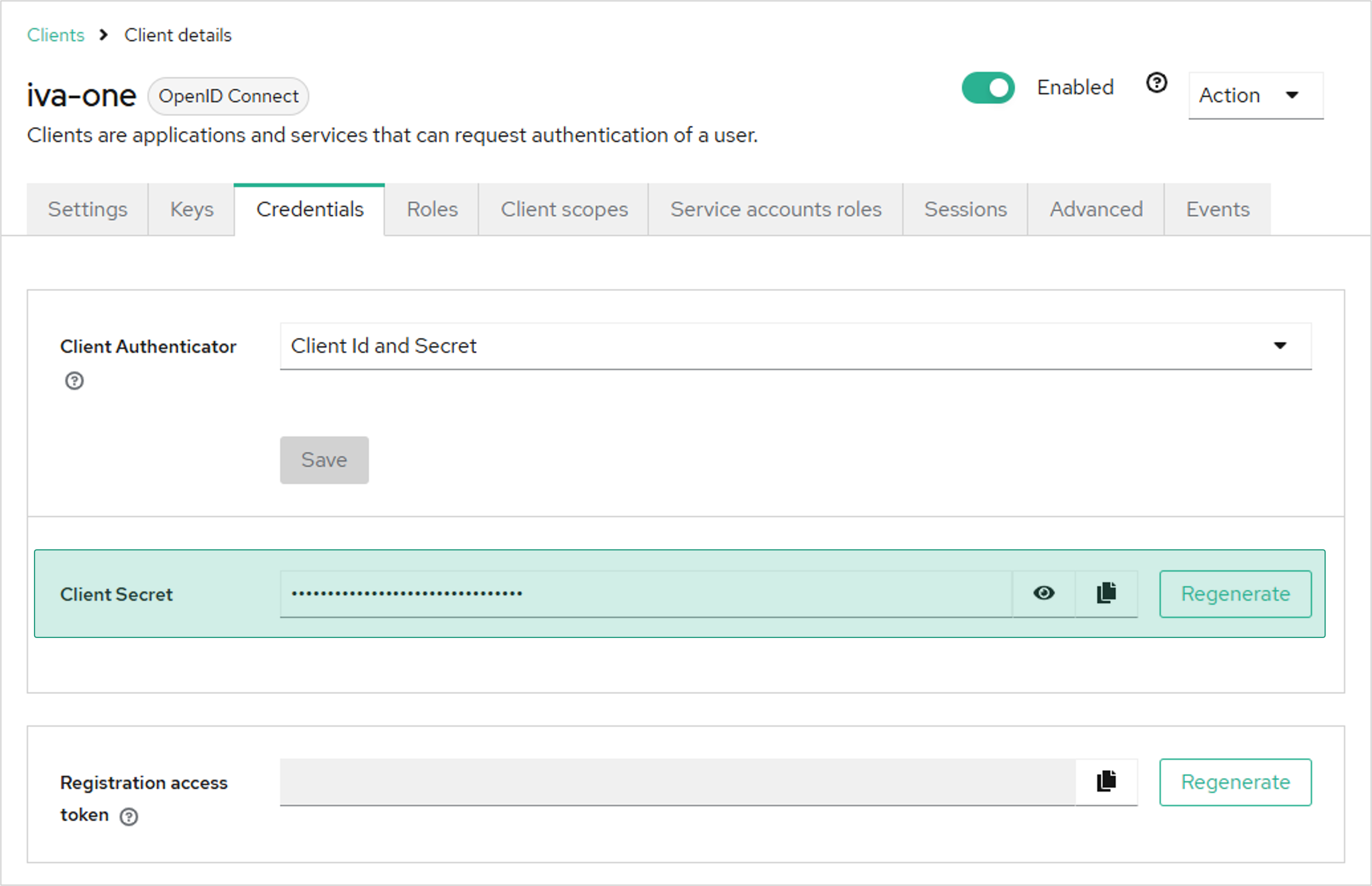Copy the registration access token
1372x886 pixels.
coord(1105,781)
